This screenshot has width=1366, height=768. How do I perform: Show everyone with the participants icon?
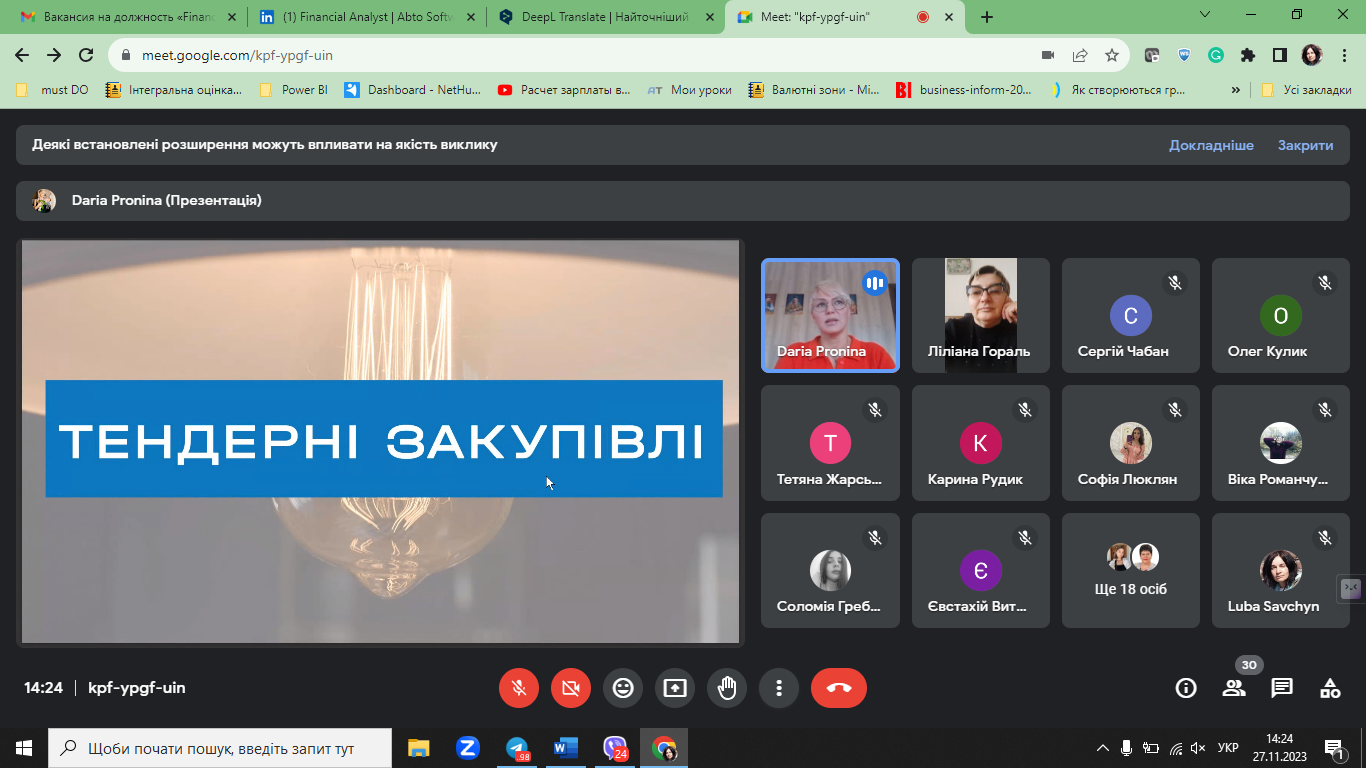1234,688
